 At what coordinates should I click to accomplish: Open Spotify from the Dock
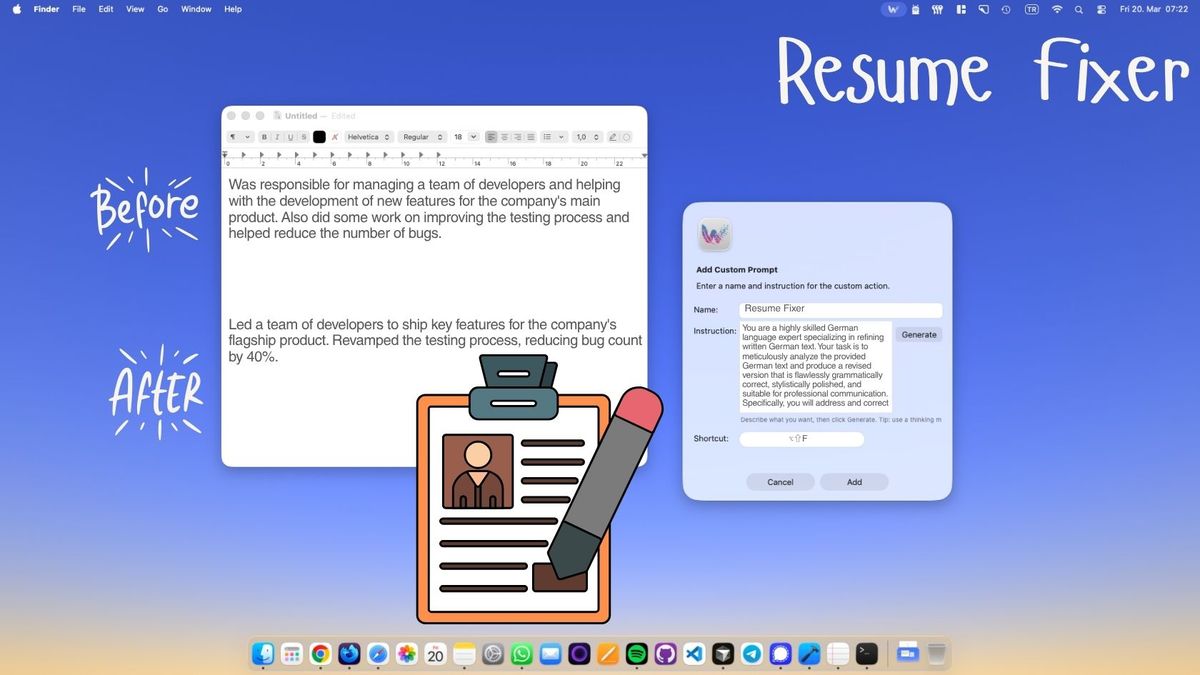click(636, 654)
